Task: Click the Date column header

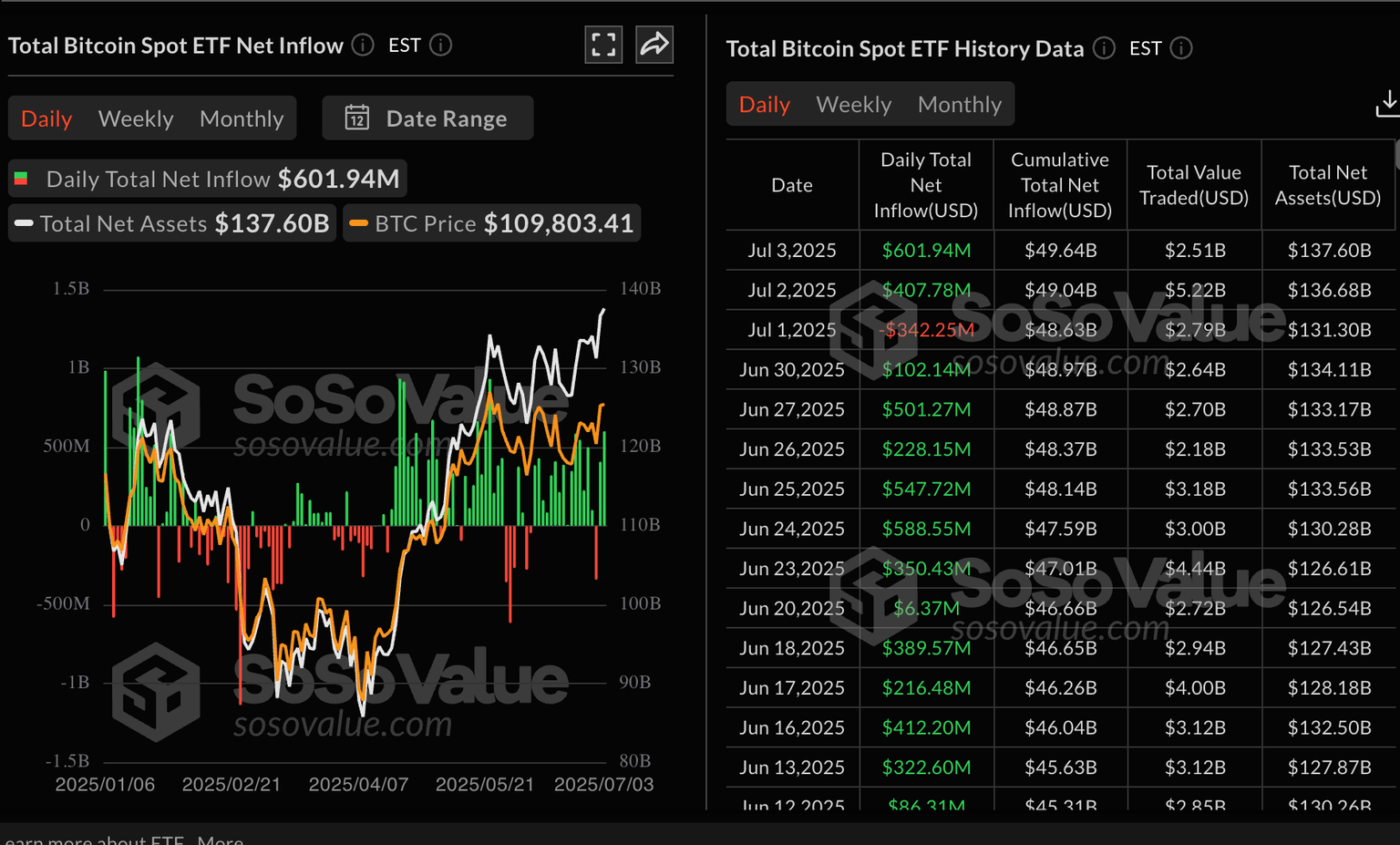Action: tap(792, 185)
